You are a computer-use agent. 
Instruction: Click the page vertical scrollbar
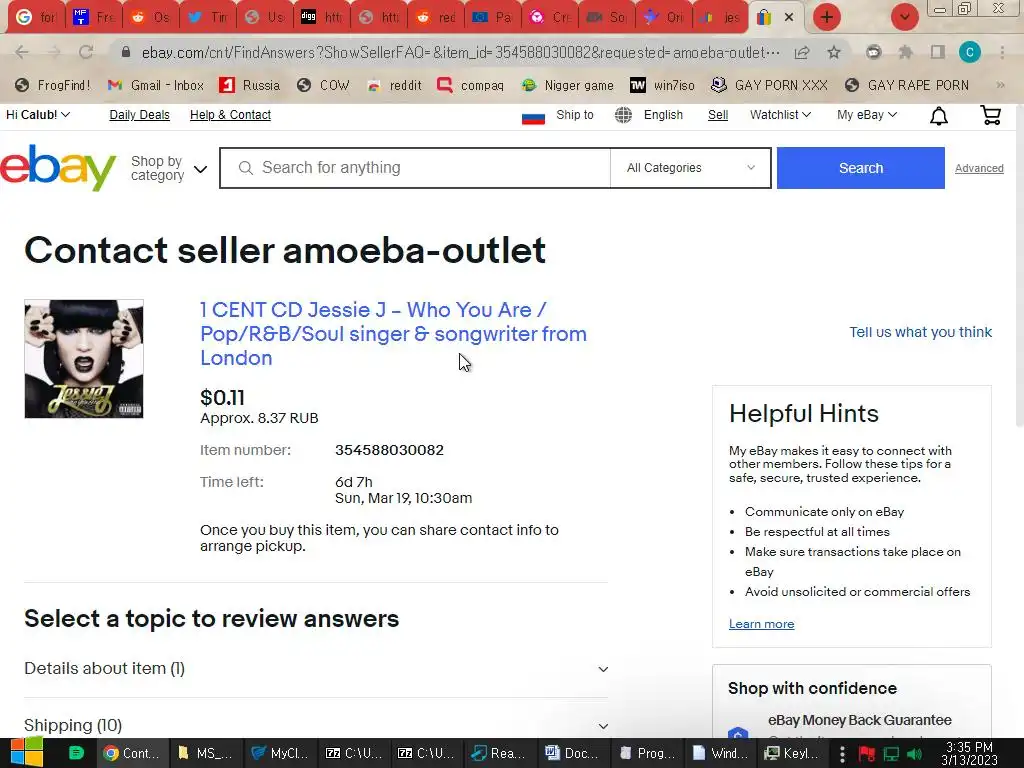(x=1019, y=264)
